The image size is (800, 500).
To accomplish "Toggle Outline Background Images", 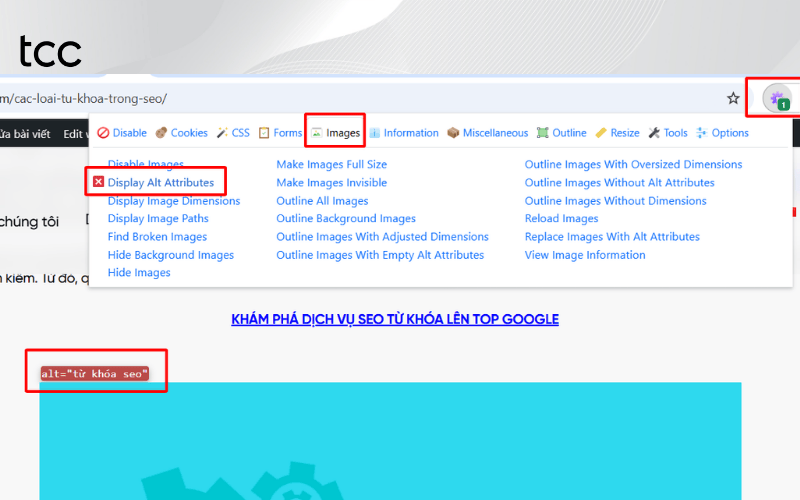I will (x=346, y=218).
